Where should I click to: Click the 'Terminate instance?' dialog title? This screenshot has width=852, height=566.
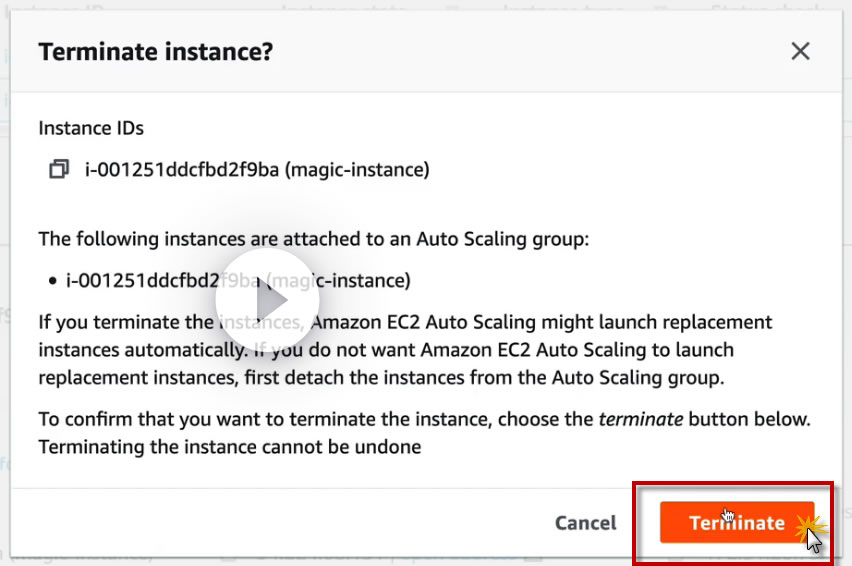pos(156,52)
